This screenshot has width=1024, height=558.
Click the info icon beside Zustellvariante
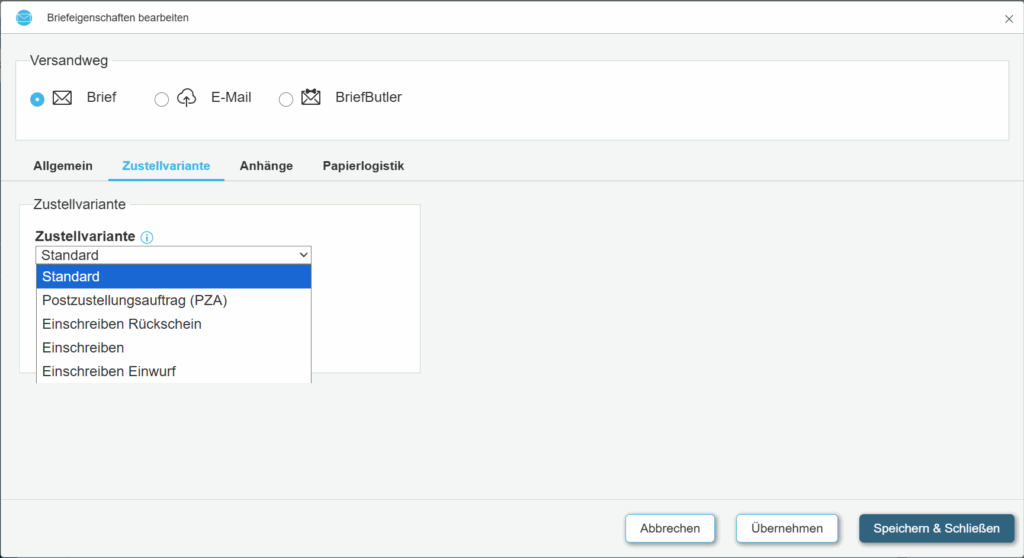pos(147,237)
